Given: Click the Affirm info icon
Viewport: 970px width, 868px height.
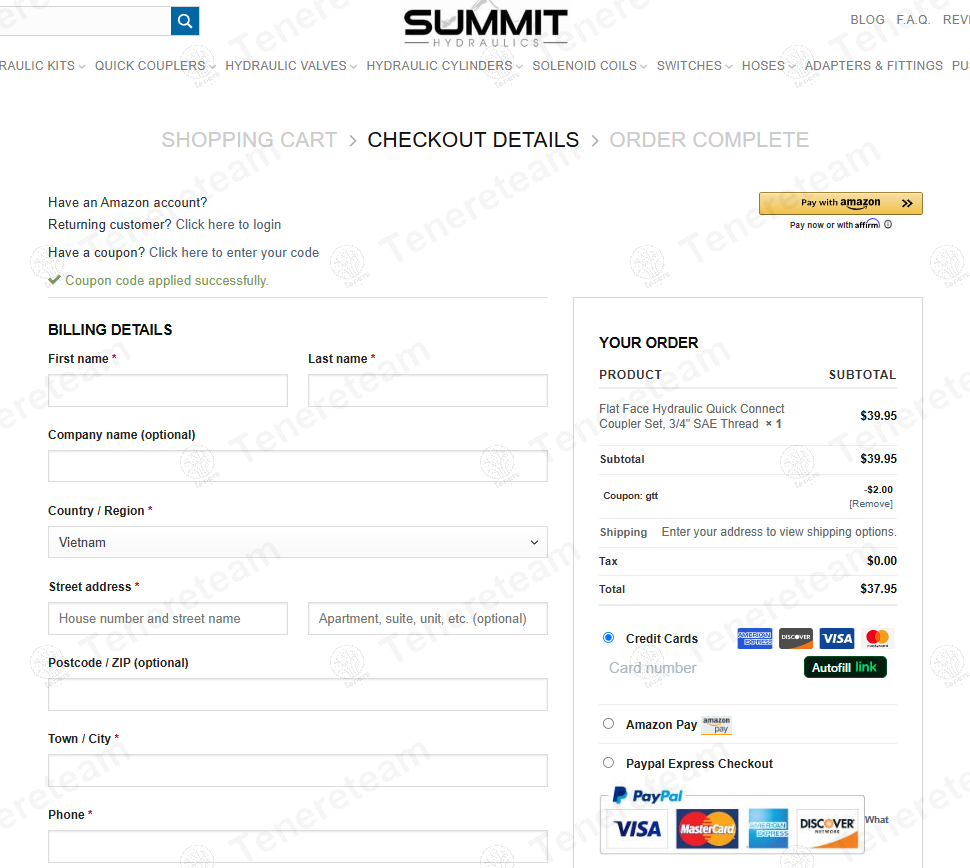Looking at the screenshot, I should (x=888, y=225).
